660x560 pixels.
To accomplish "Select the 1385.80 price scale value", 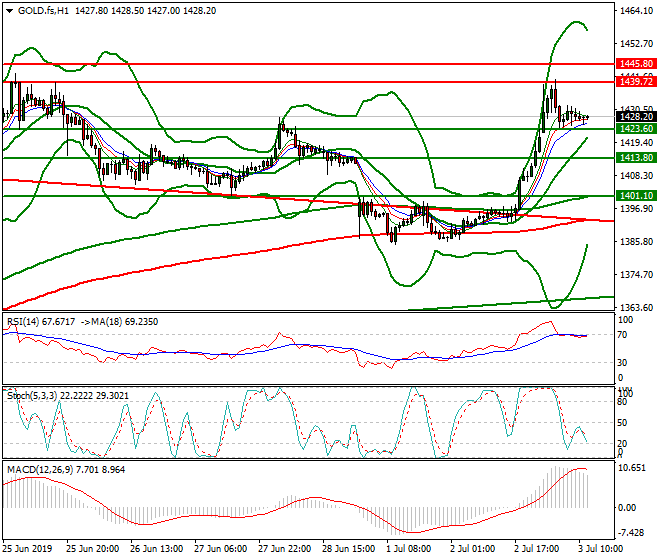I will pyautogui.click(x=636, y=242).
